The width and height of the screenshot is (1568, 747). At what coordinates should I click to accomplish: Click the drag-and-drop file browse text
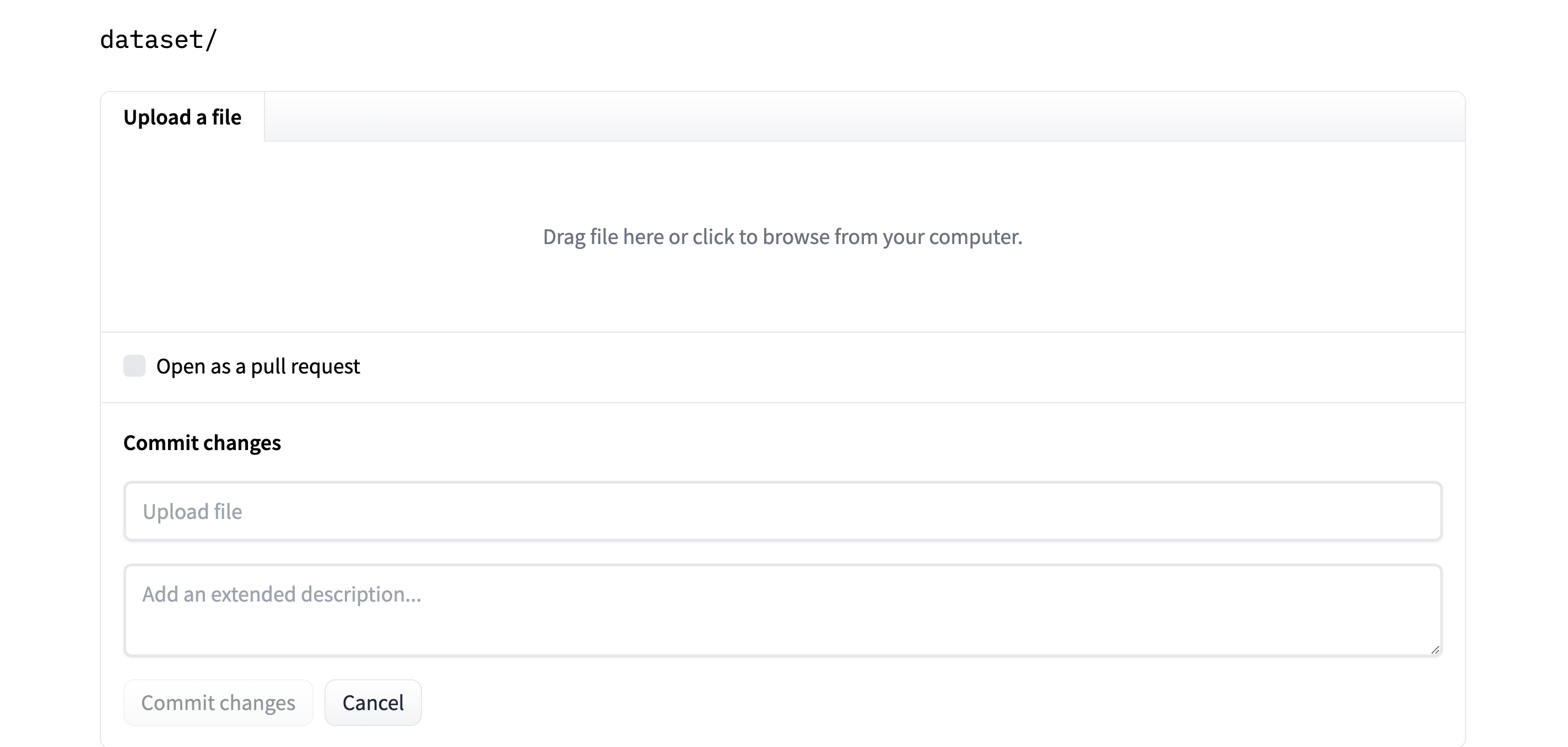pos(782,237)
